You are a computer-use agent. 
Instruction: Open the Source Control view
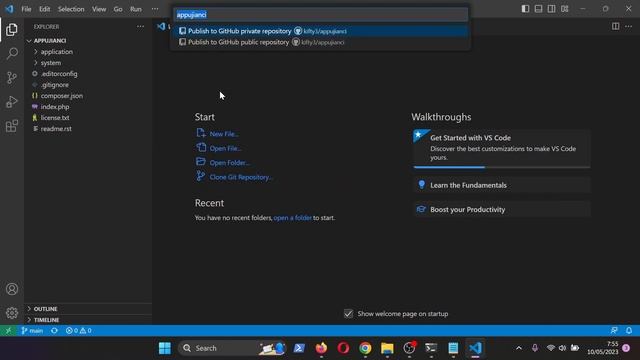pos(12,78)
